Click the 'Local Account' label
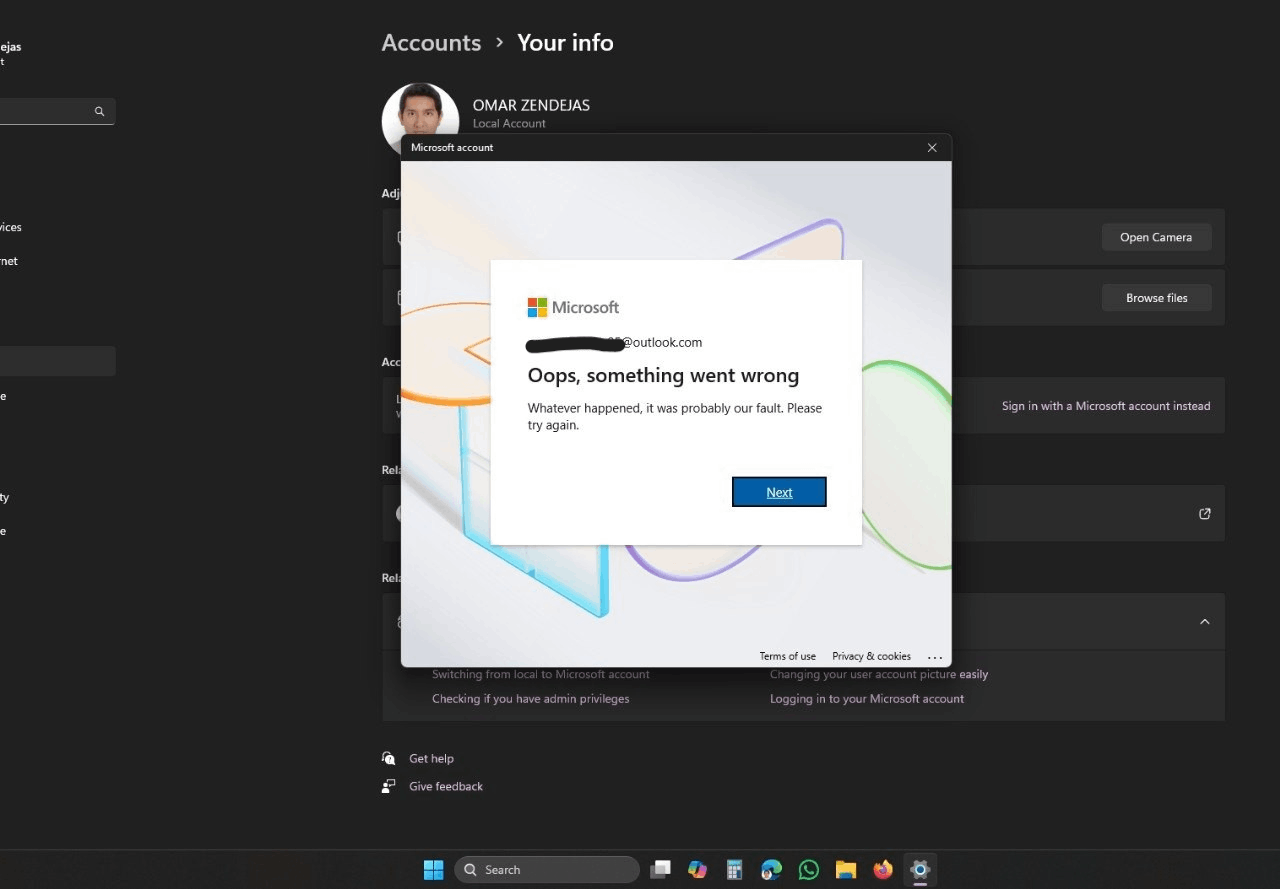The image size is (1280, 889). click(509, 124)
